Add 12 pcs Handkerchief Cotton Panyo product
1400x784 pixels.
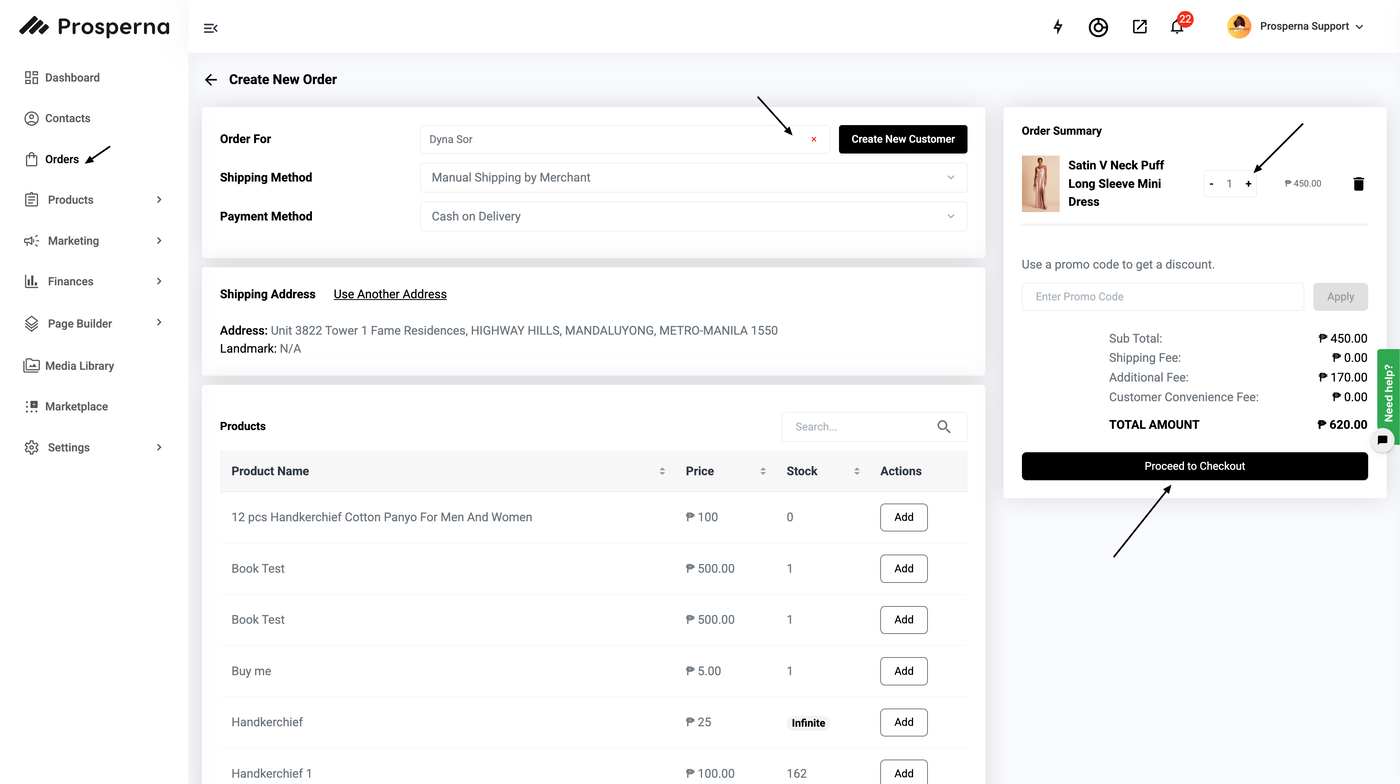pos(904,518)
